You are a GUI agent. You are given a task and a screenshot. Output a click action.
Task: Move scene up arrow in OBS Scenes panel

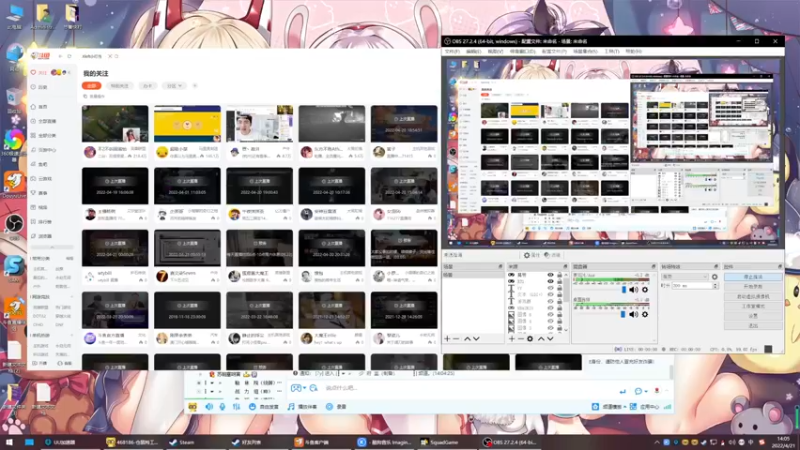467,339
